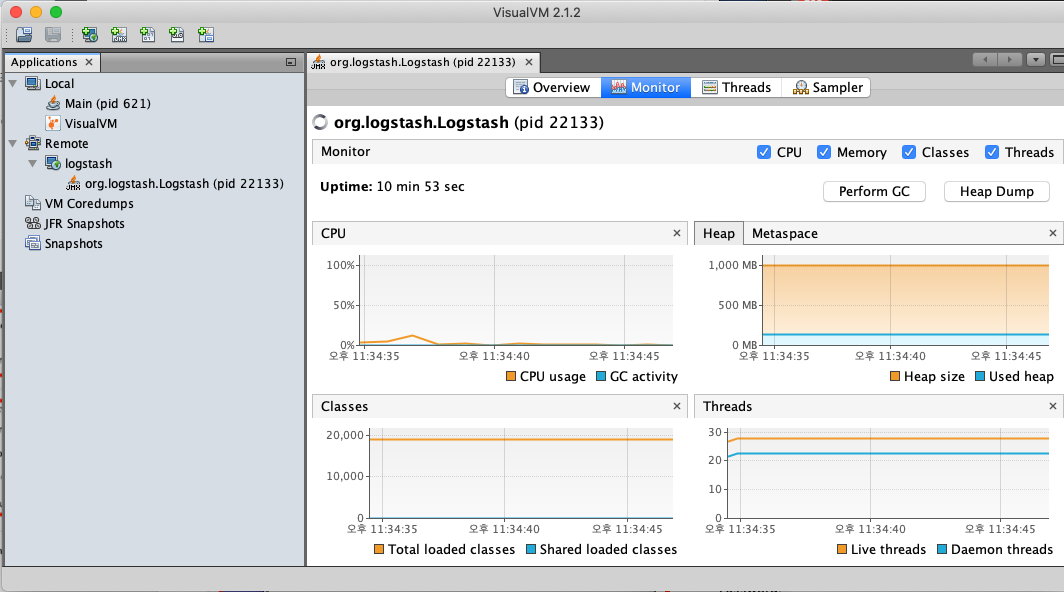This screenshot has width=1064, height=592.
Task: Click the Perform GC button
Action: click(x=874, y=191)
